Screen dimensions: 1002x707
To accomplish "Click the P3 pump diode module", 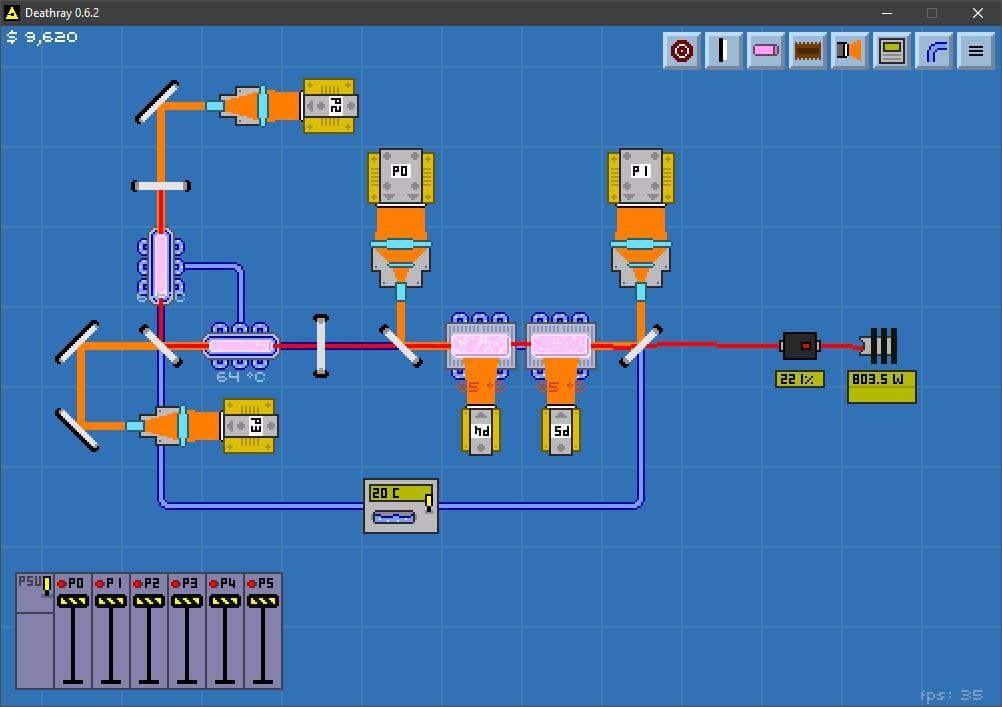I will click(249, 426).
